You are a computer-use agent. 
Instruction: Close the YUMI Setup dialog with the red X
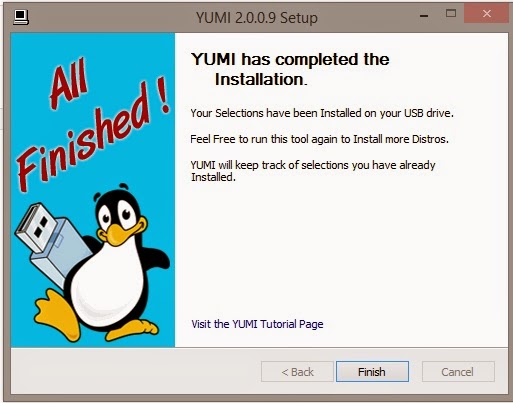(486, 14)
